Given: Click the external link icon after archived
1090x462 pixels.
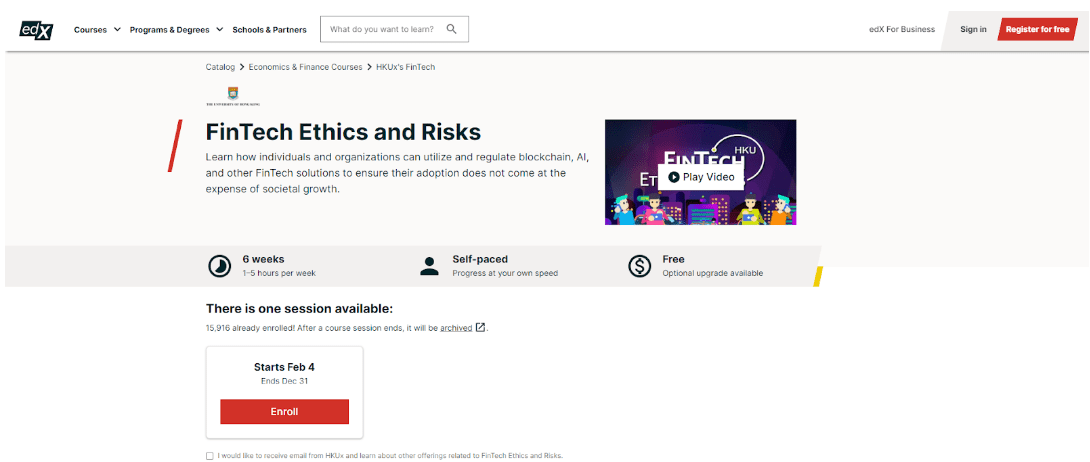Looking at the screenshot, I should [481, 327].
